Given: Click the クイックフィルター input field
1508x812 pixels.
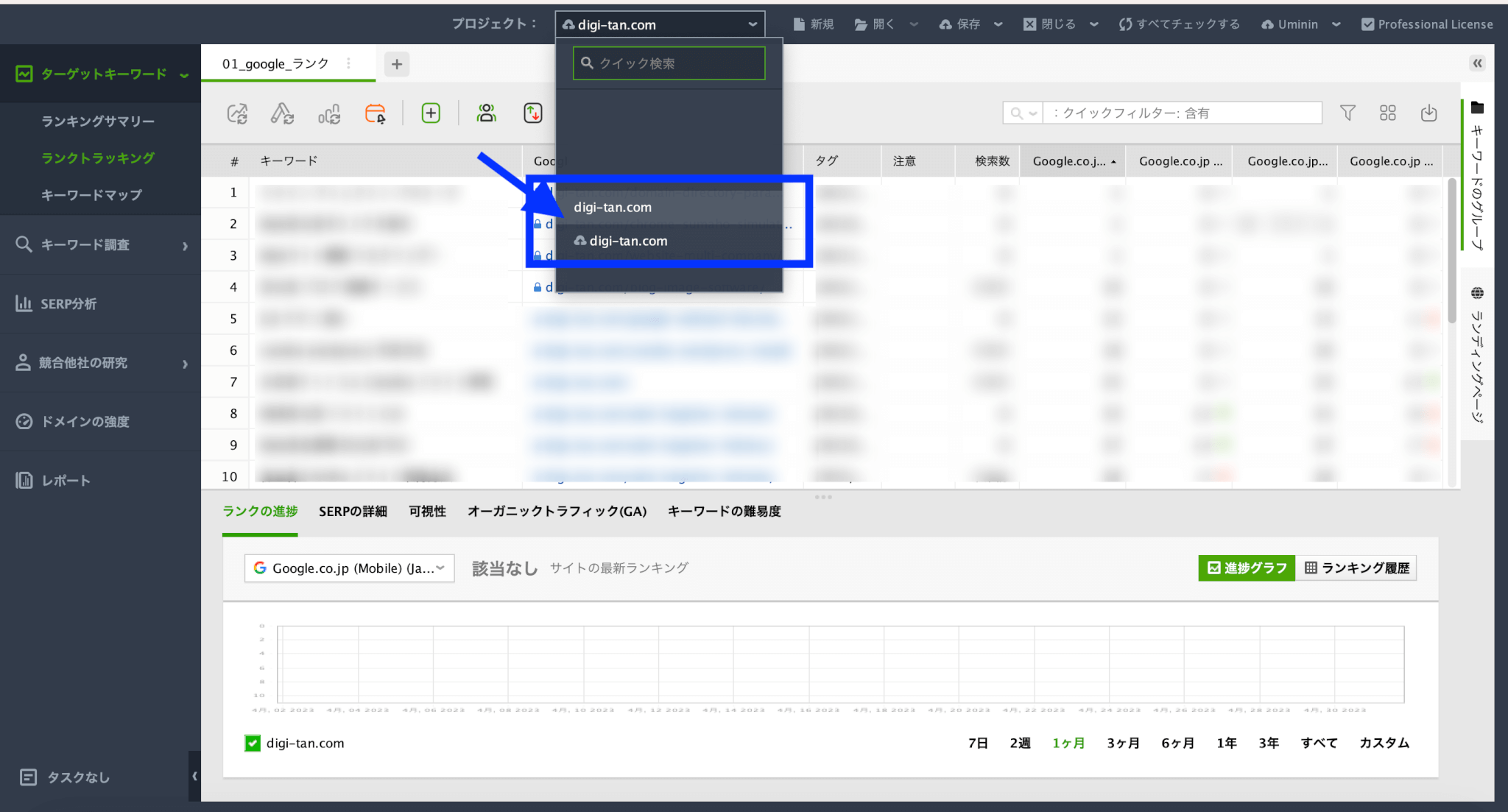Looking at the screenshot, I should 1183,113.
